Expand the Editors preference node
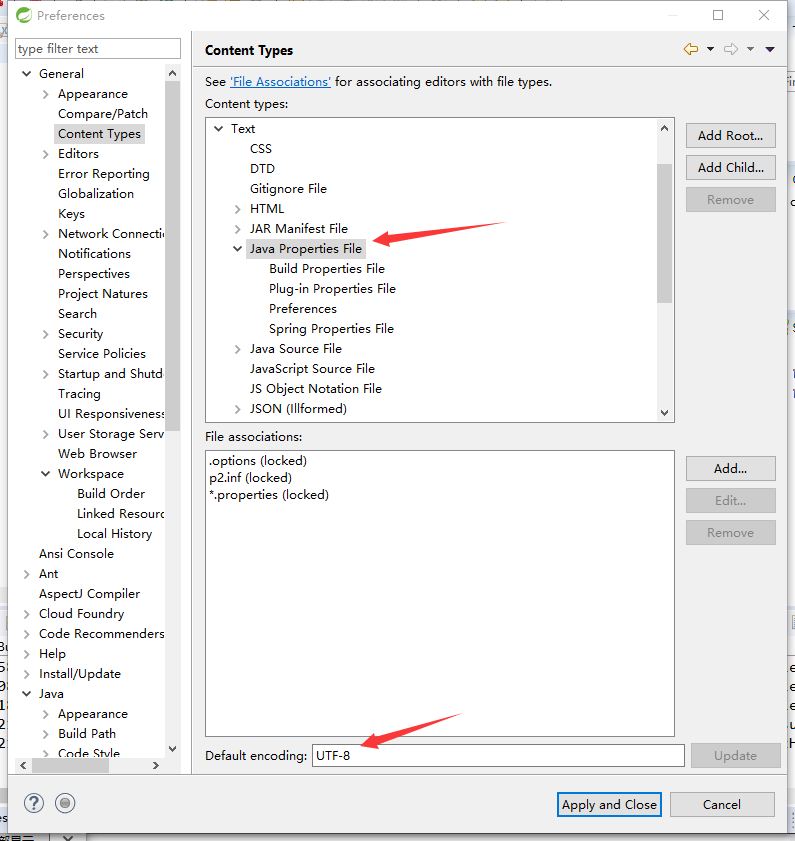Viewport: 795px width, 841px height. (x=46, y=154)
